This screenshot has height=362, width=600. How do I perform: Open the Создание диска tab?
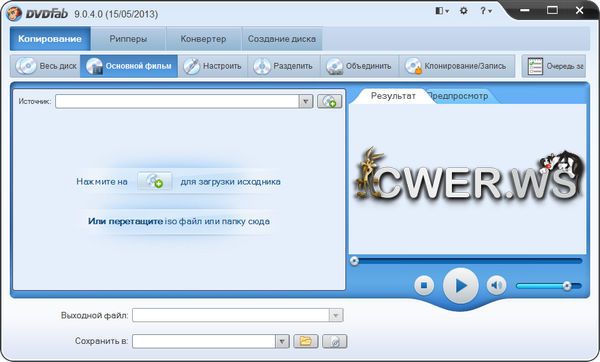pos(282,39)
